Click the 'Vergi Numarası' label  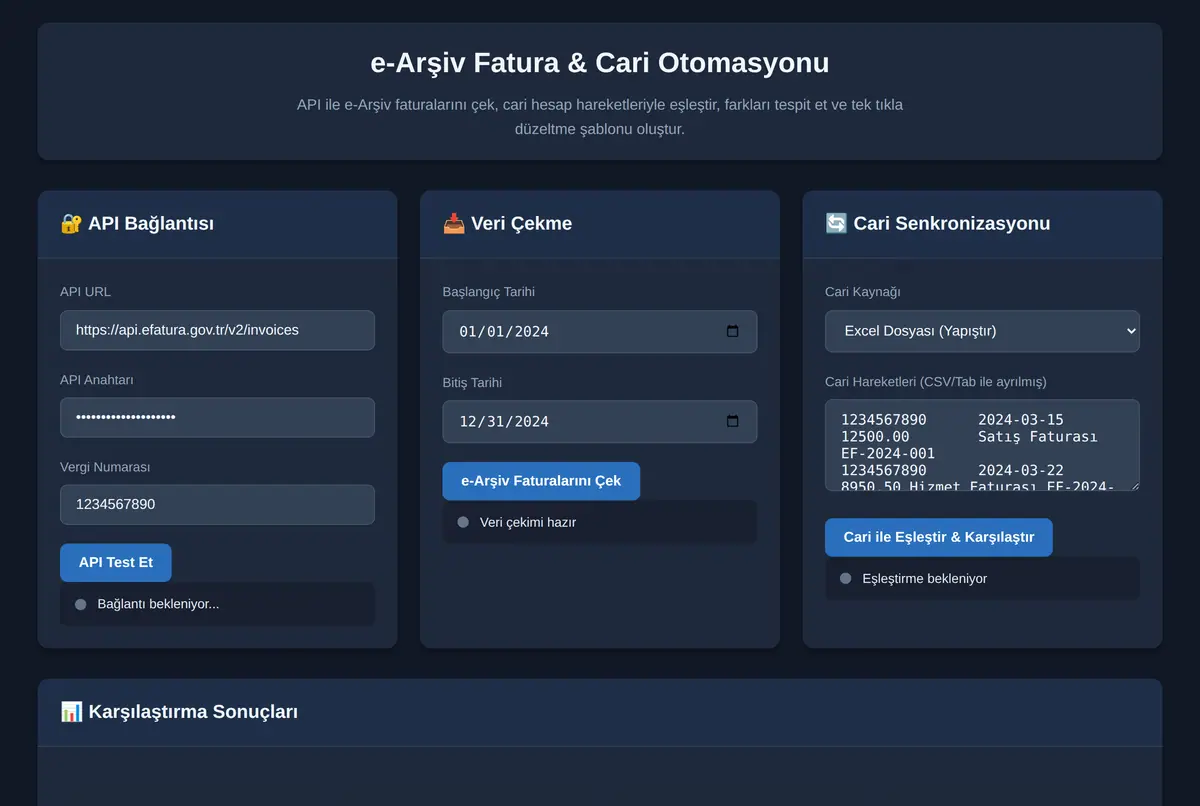pos(105,467)
